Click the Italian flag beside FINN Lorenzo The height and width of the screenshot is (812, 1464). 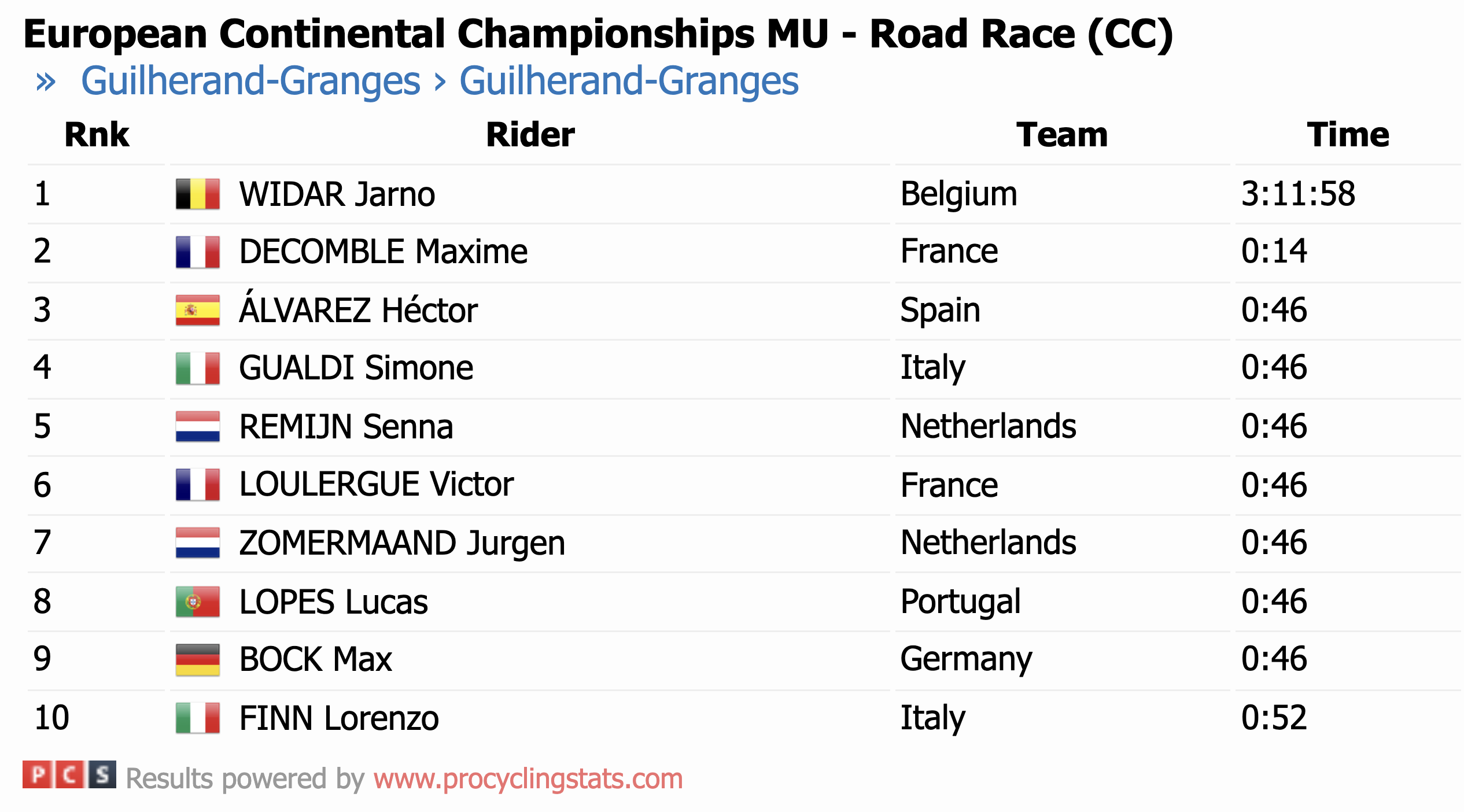[x=197, y=718]
